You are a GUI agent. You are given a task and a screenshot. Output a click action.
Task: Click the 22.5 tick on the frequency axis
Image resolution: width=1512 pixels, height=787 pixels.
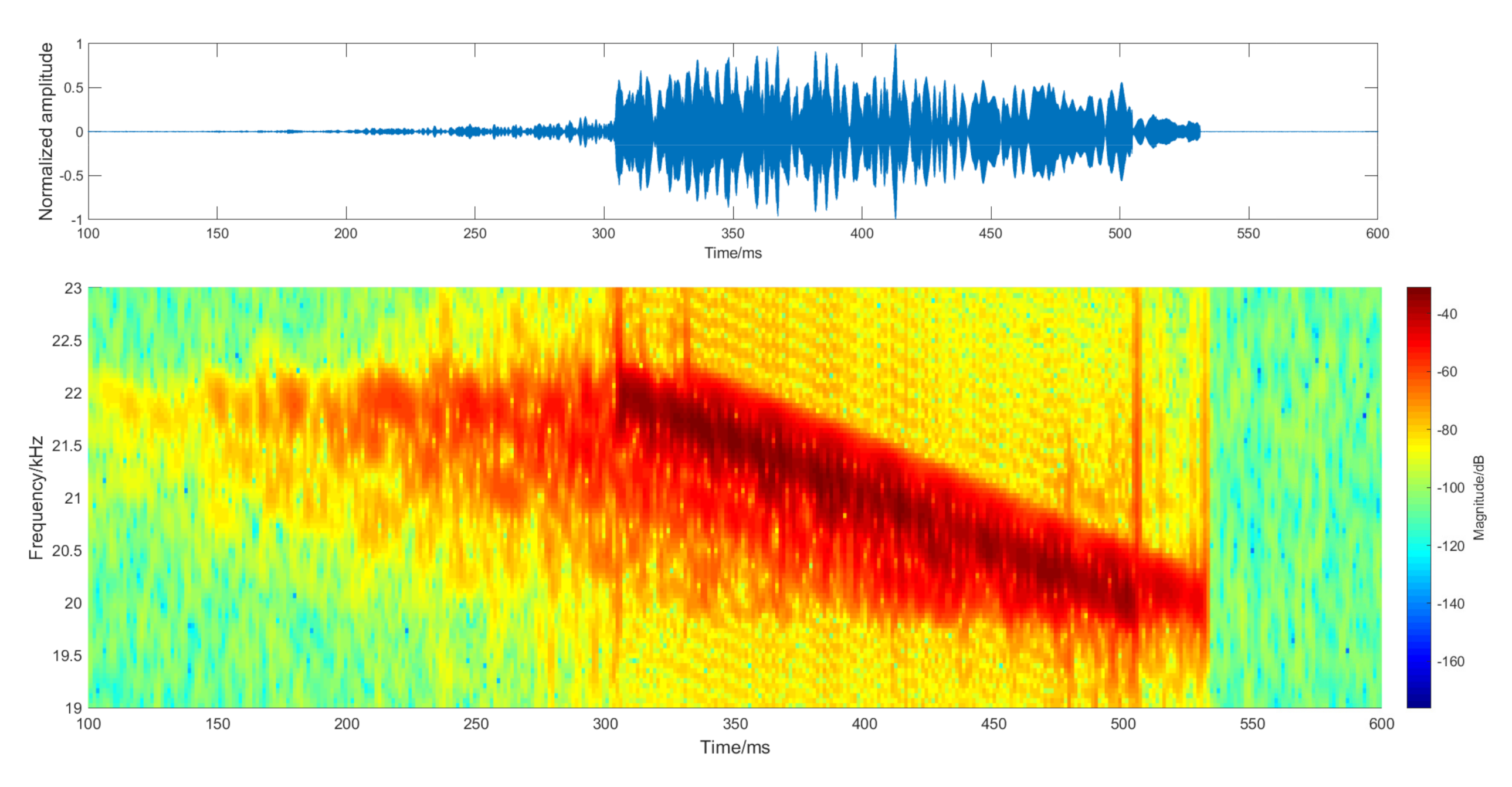click(x=66, y=341)
